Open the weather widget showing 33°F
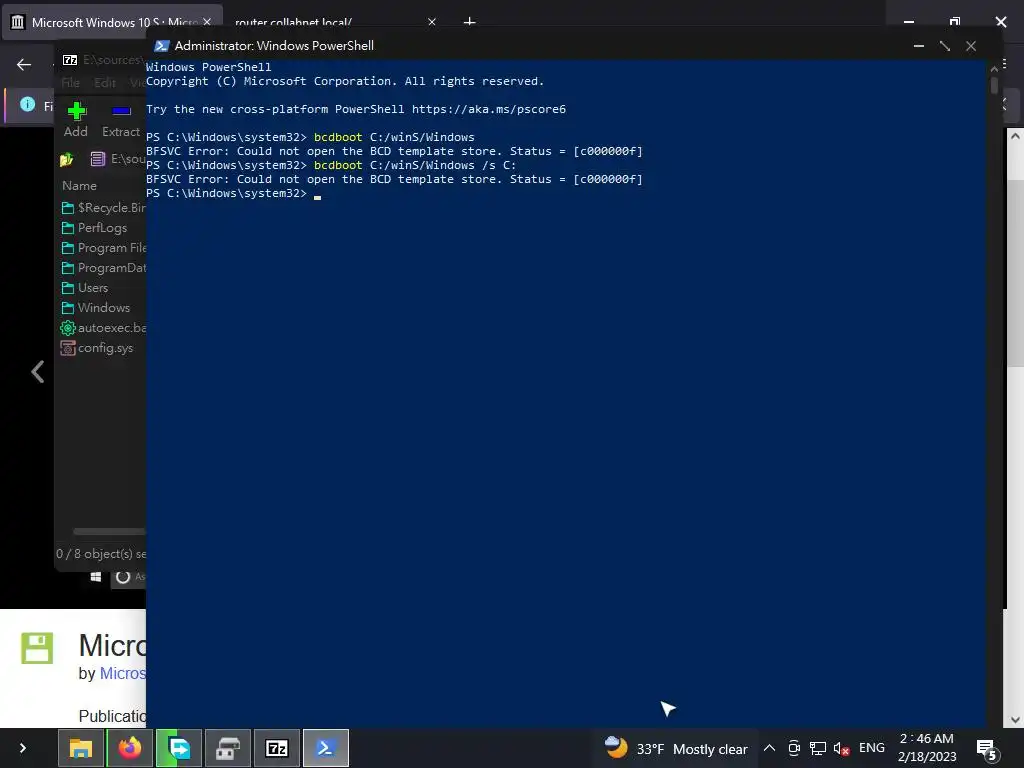1024x768 pixels. pos(676,748)
